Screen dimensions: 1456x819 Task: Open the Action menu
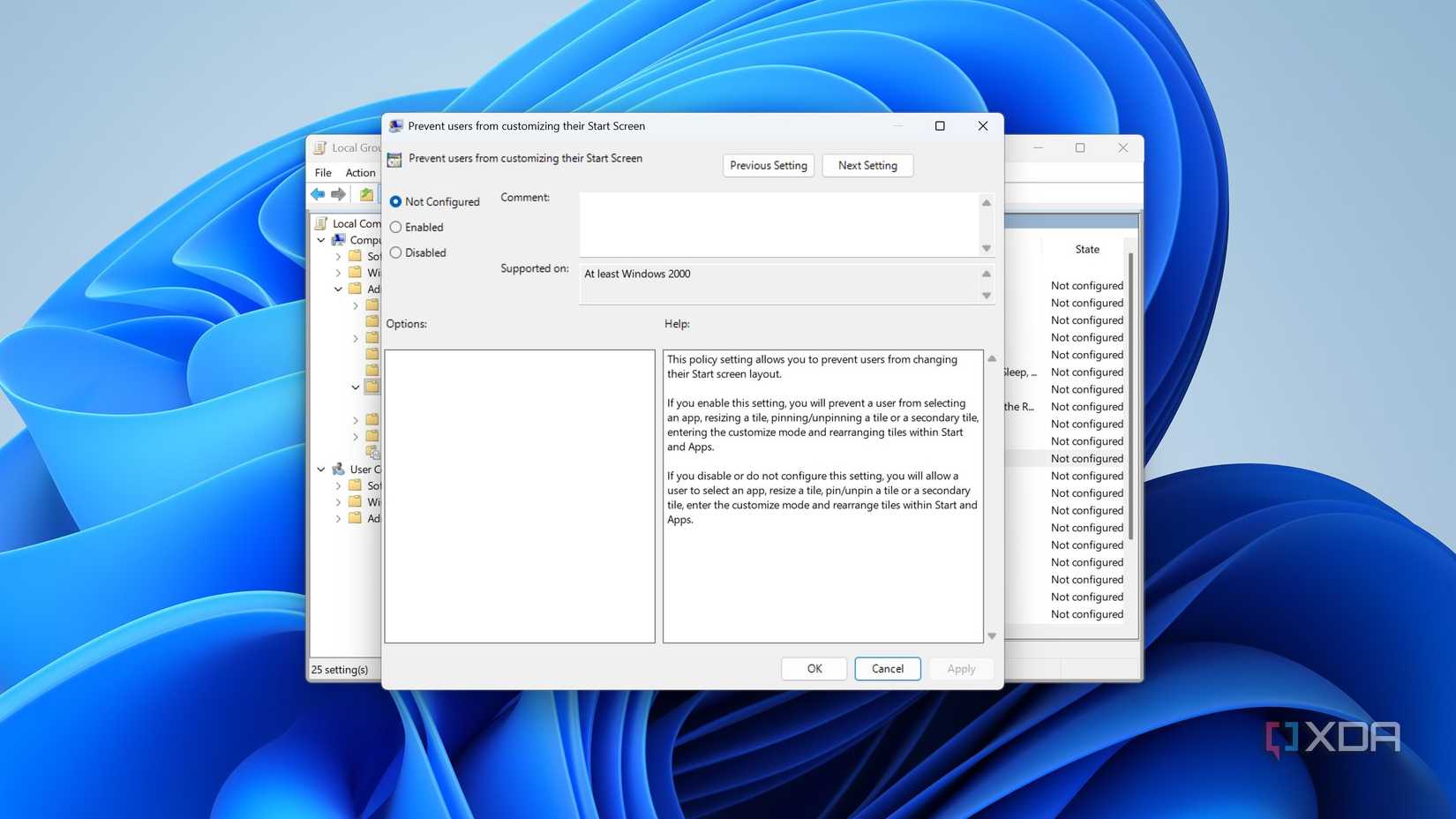(360, 173)
